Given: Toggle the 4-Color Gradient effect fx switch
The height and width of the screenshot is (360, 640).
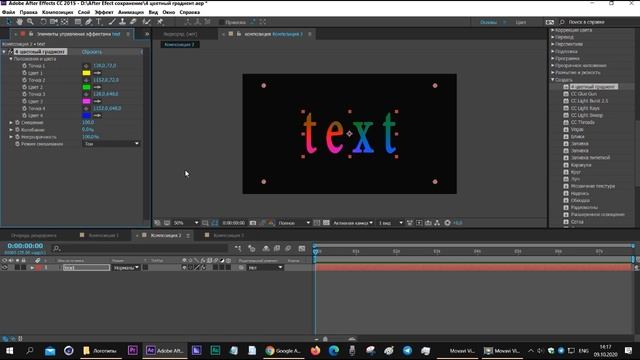Looking at the screenshot, I should coord(11,52).
